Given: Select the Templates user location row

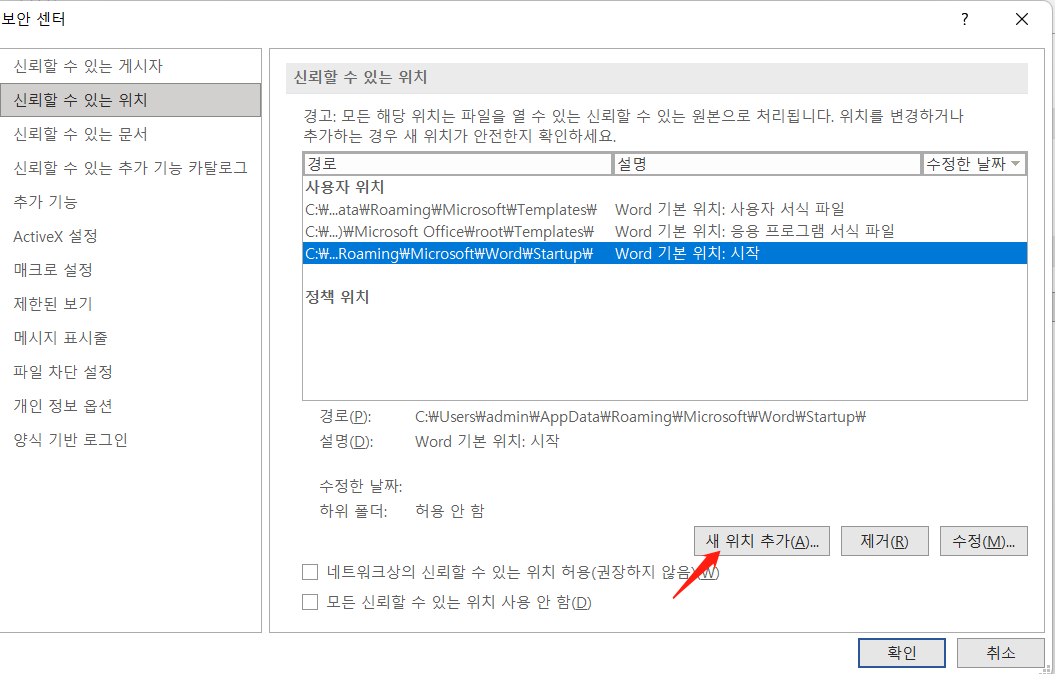Looking at the screenshot, I should 450,208.
